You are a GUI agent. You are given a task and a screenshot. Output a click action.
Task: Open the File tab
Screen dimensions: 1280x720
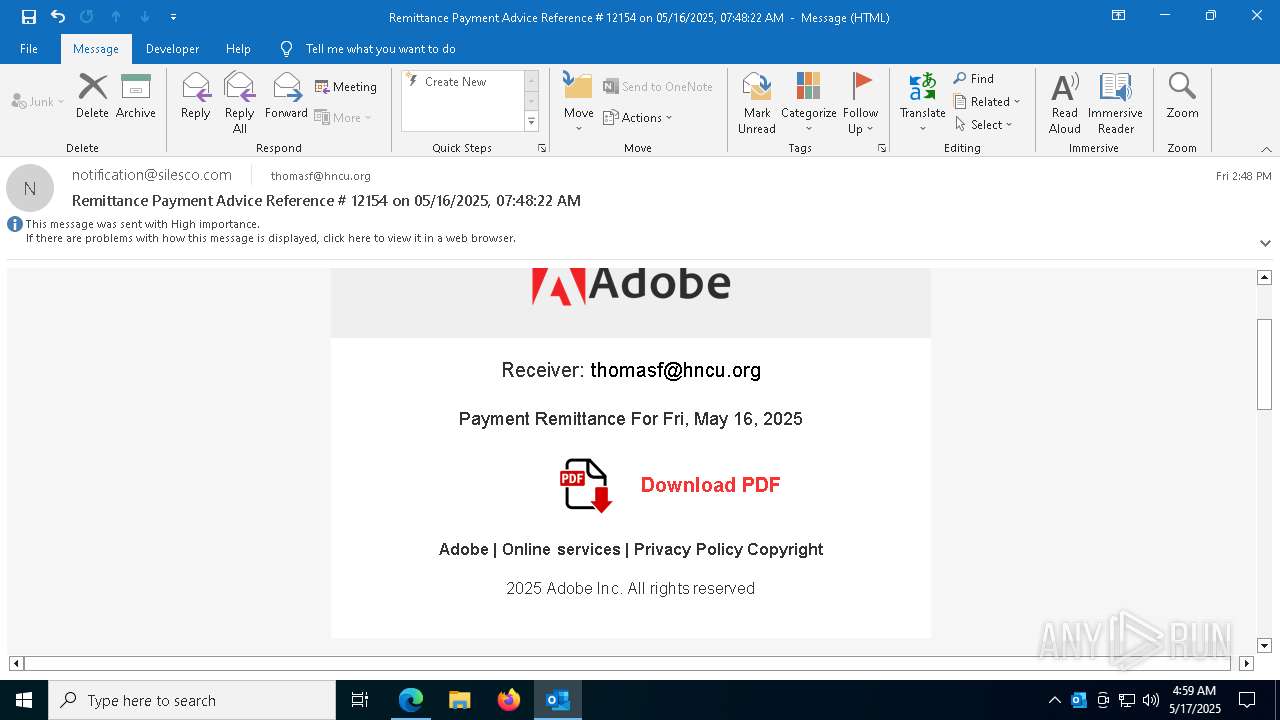pos(29,49)
